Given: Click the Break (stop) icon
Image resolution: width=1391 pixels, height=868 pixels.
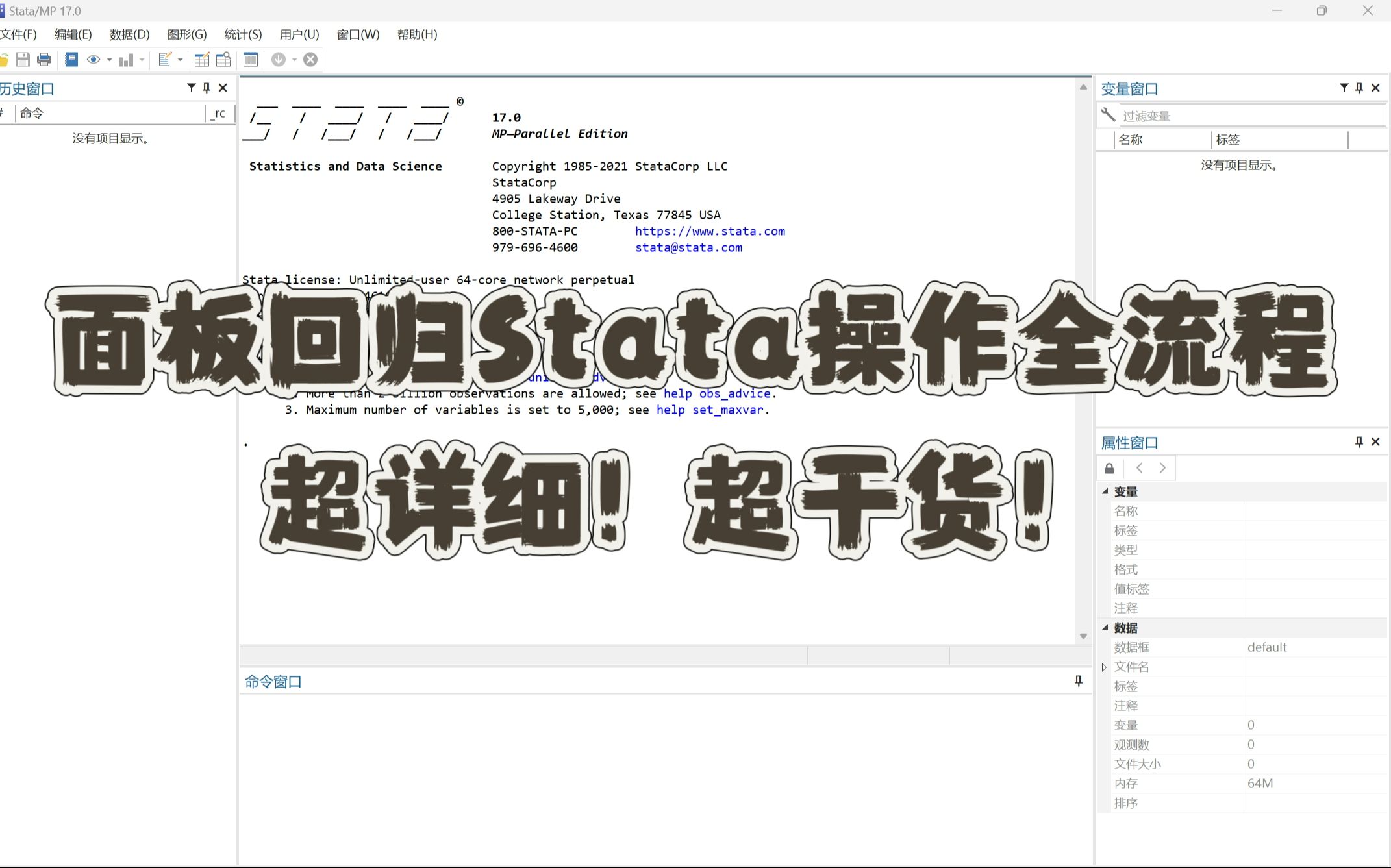Looking at the screenshot, I should [x=310, y=60].
